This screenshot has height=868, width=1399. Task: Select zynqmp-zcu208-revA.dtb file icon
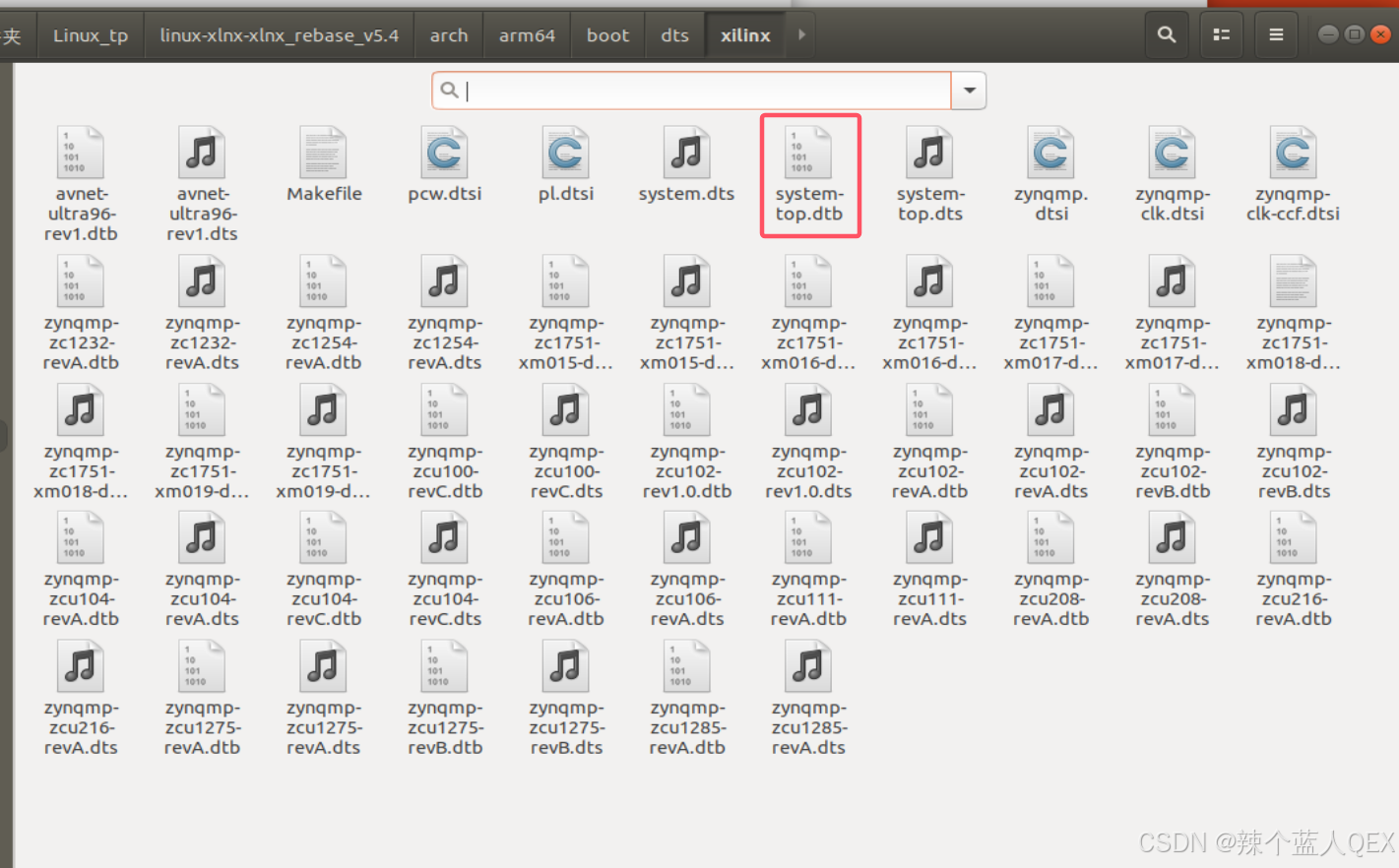point(1051,538)
